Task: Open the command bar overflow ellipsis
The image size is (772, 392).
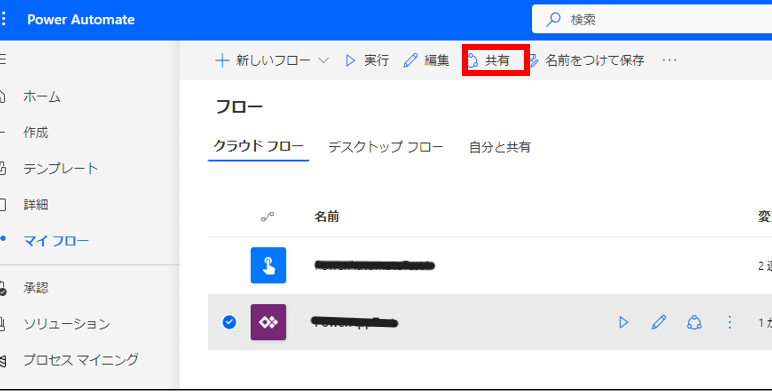Action: tap(669, 60)
